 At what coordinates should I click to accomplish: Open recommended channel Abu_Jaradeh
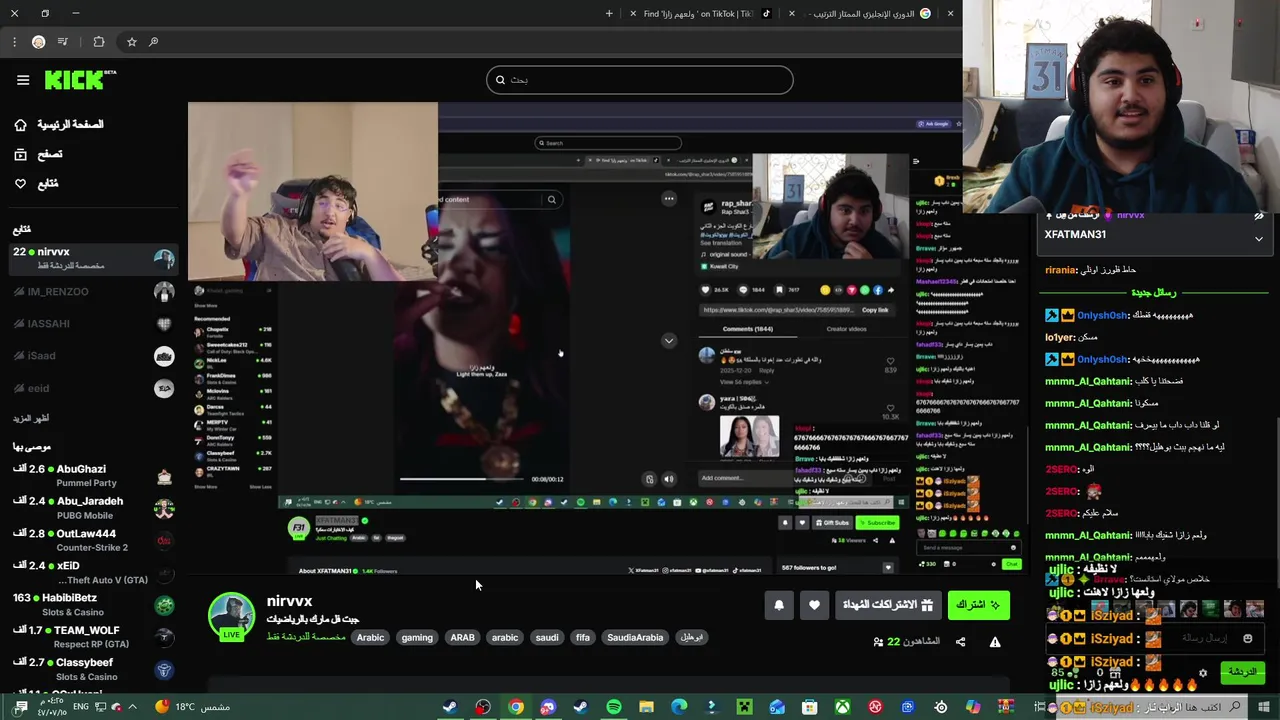coord(92,507)
